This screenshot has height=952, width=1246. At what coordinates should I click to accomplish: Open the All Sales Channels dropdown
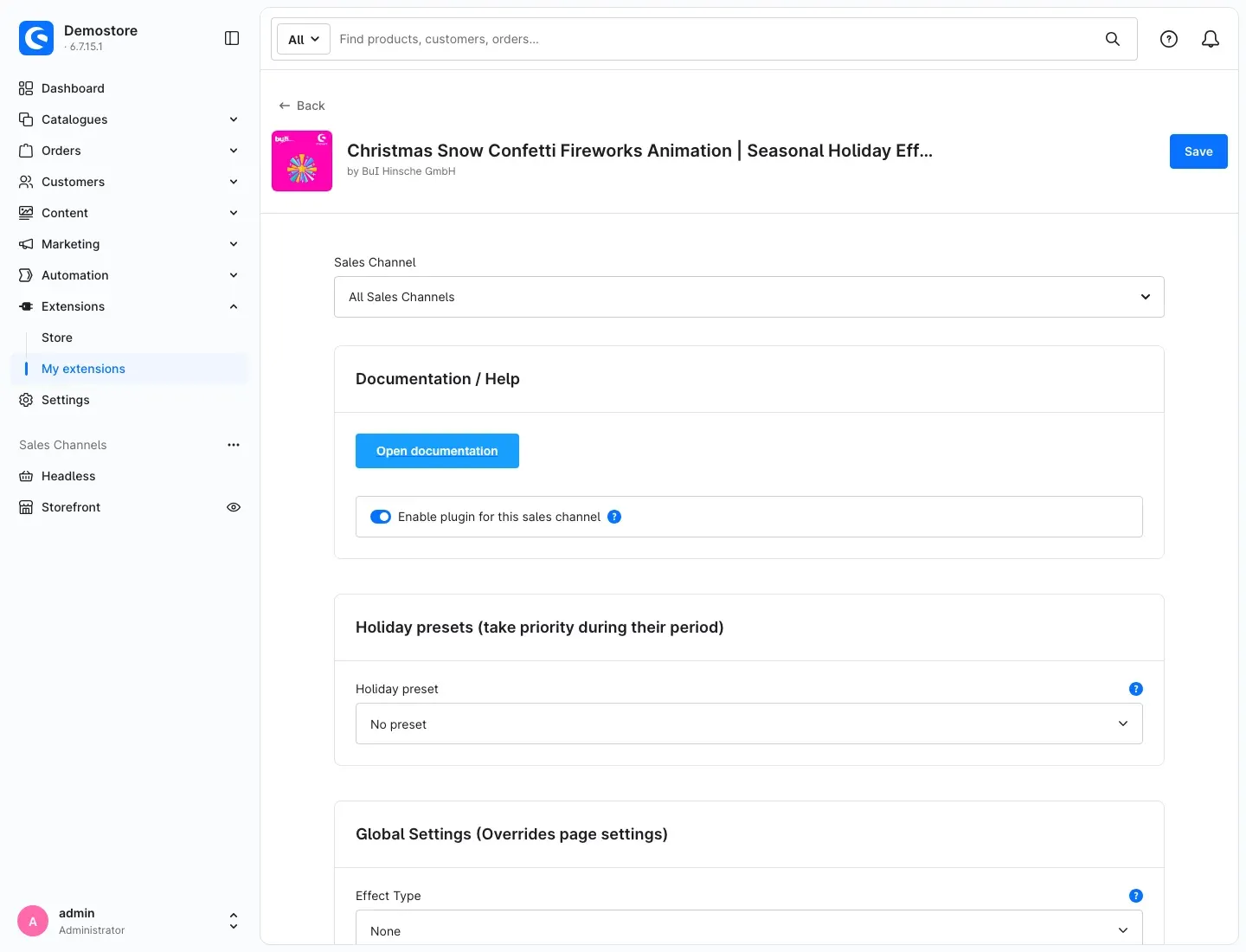click(x=749, y=297)
